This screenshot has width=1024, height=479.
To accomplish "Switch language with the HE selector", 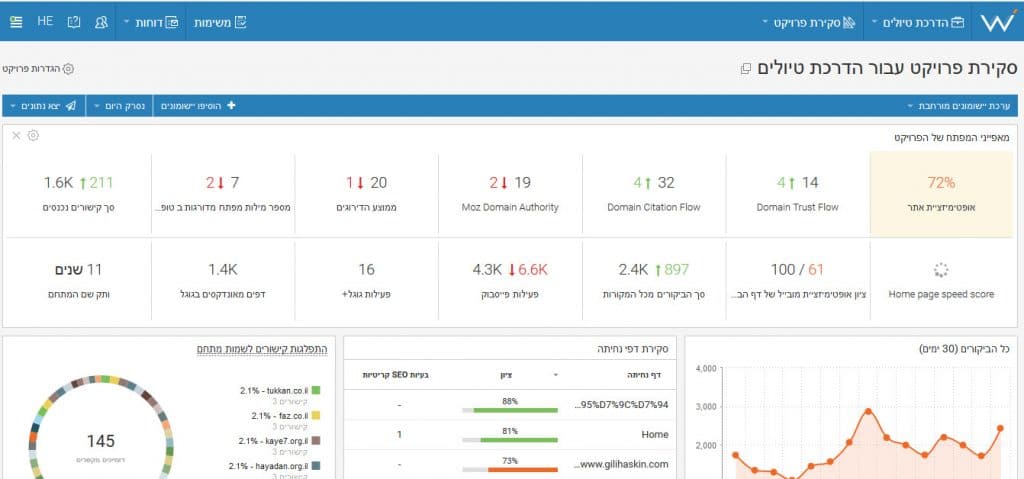I will click(x=45, y=21).
